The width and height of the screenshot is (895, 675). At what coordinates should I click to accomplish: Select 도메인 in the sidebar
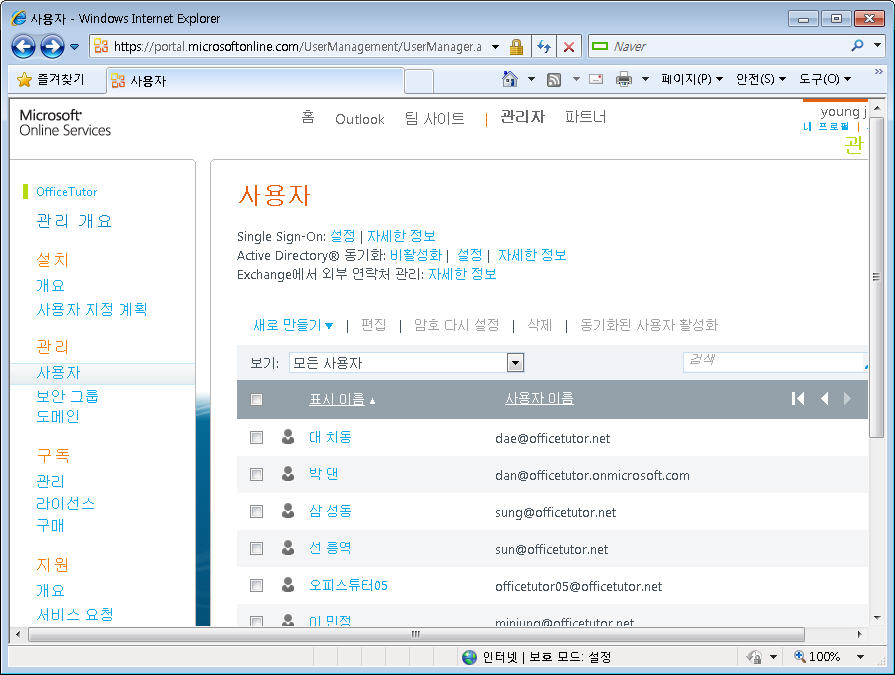point(58,417)
